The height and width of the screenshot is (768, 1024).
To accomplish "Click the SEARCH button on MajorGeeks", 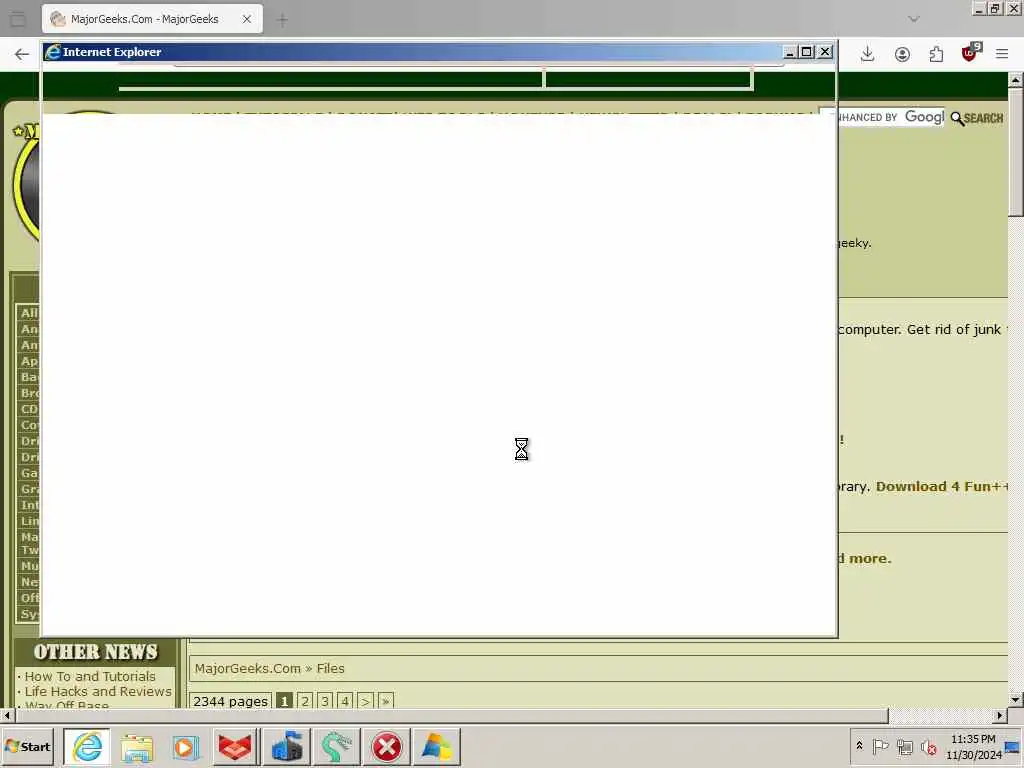I will click(977, 118).
